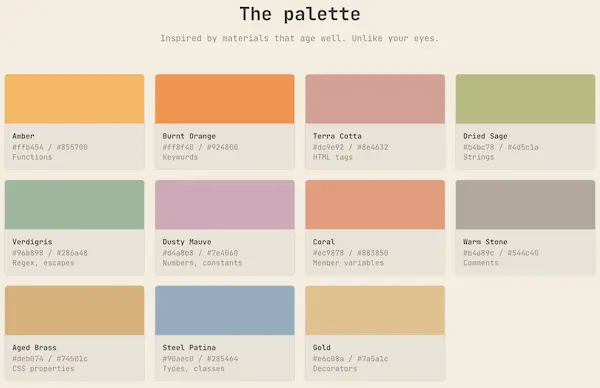Click the 'Strings' usage text
The image size is (600, 388).
tap(479, 157)
